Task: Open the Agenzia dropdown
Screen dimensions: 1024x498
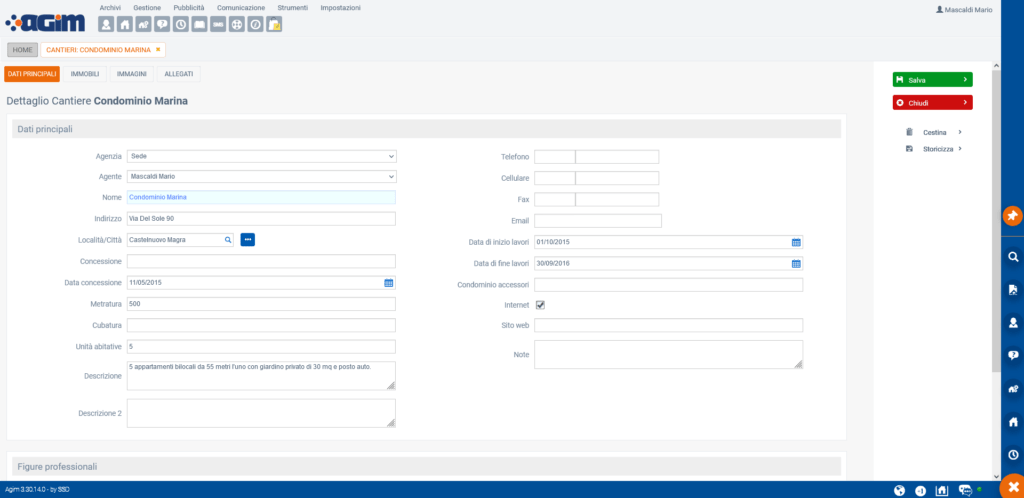Action: point(261,156)
